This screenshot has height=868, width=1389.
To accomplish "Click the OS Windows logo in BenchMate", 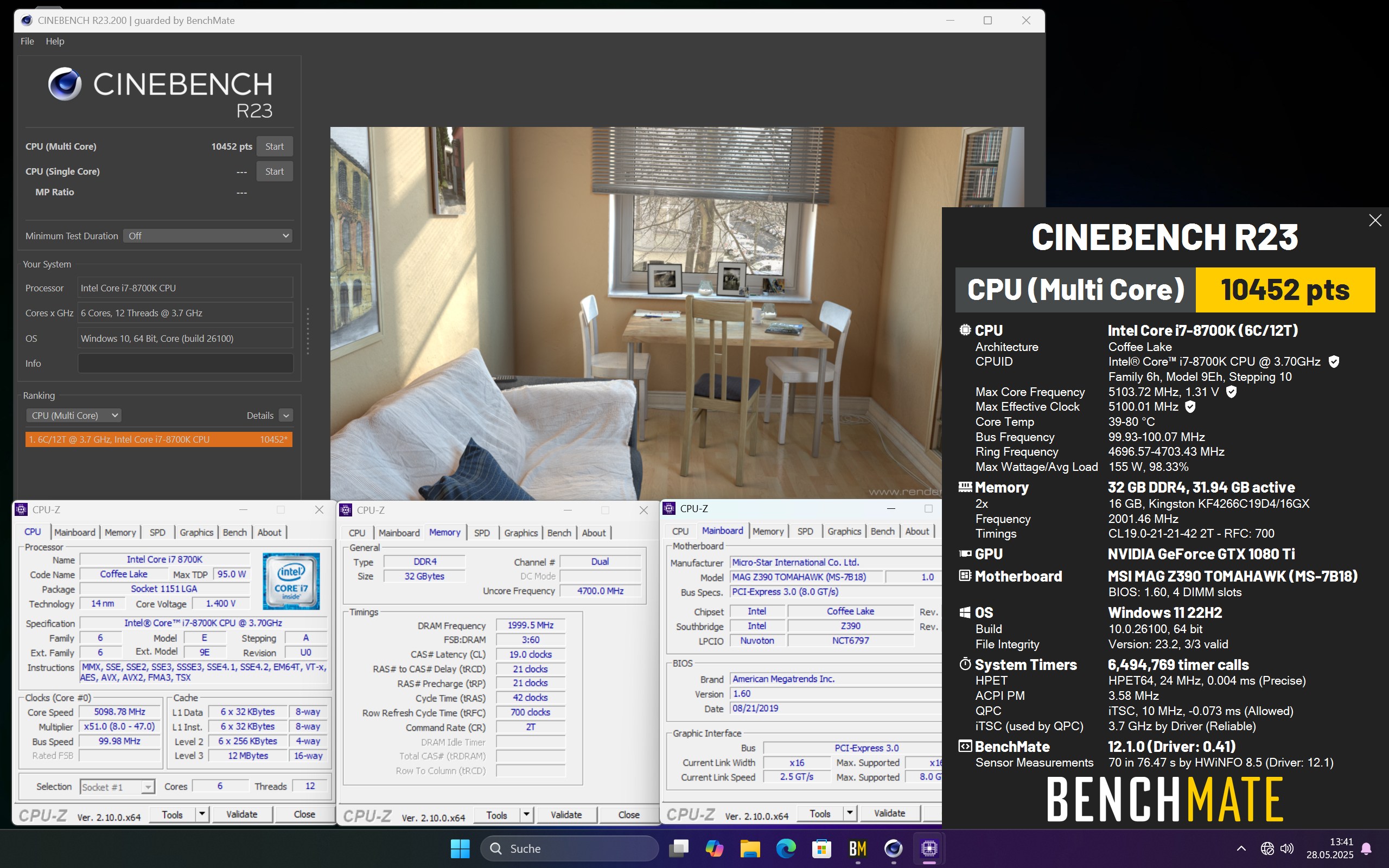I will pyautogui.click(x=965, y=612).
